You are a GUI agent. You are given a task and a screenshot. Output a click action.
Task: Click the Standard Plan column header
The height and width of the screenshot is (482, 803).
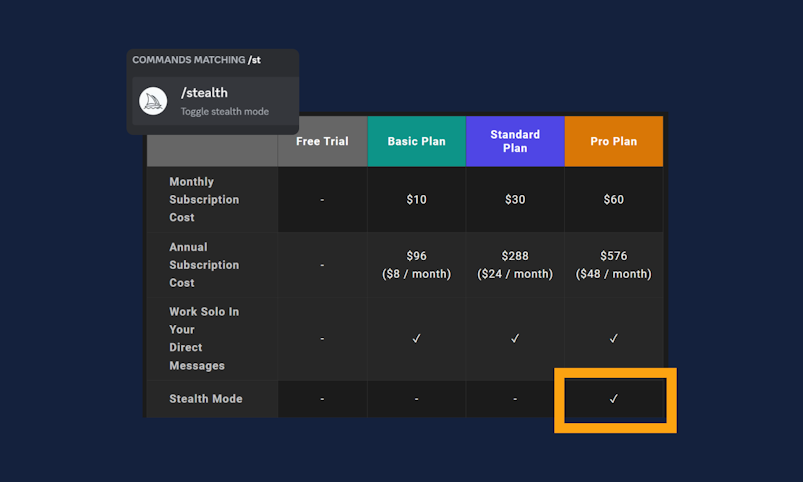pos(515,141)
